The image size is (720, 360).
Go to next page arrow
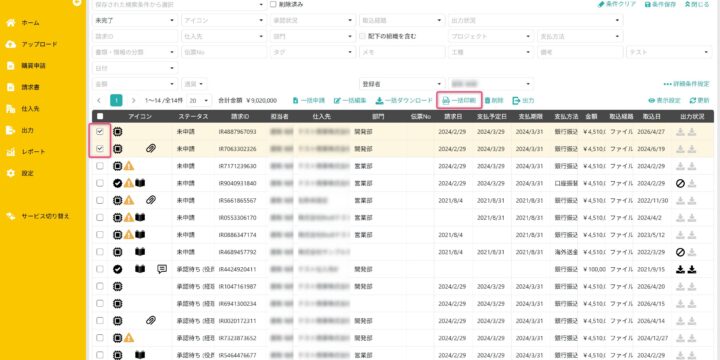coord(134,101)
